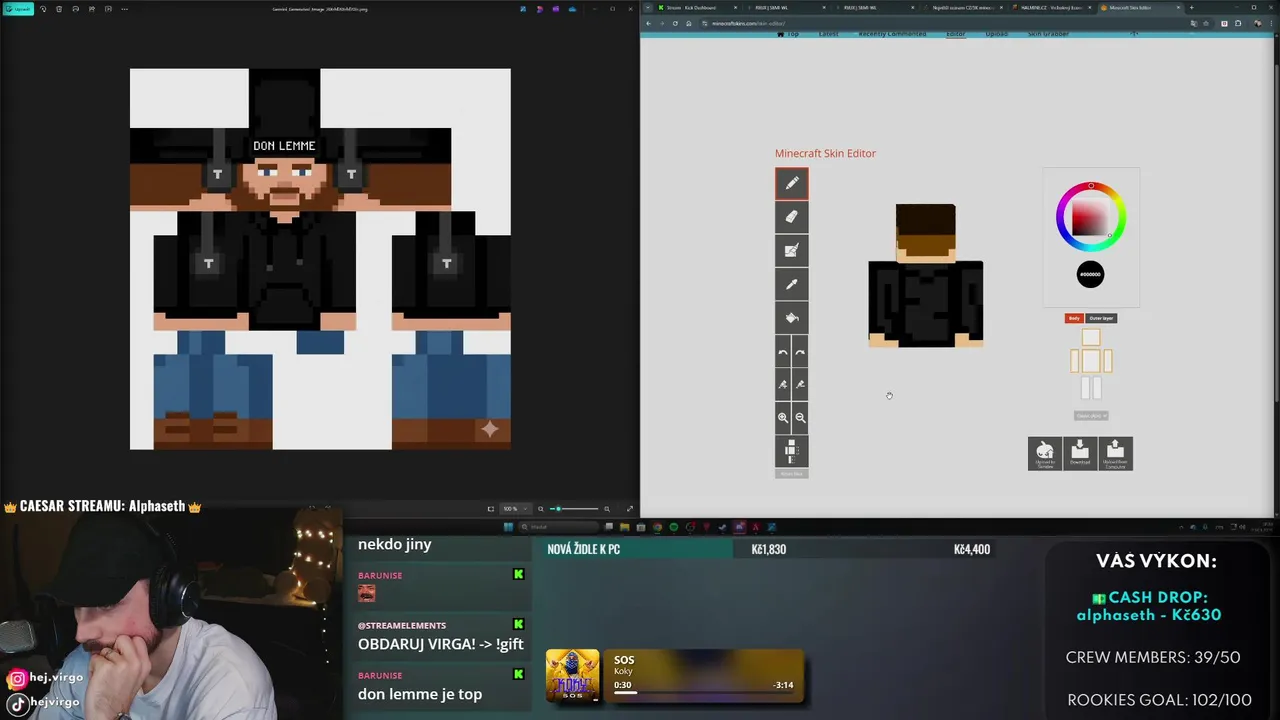Toggle the right arm part visibility box
This screenshot has height=720, width=1280.
[1107, 360]
